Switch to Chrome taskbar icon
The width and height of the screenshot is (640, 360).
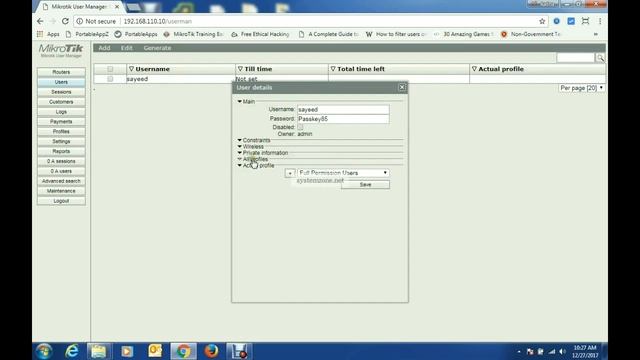click(x=183, y=351)
